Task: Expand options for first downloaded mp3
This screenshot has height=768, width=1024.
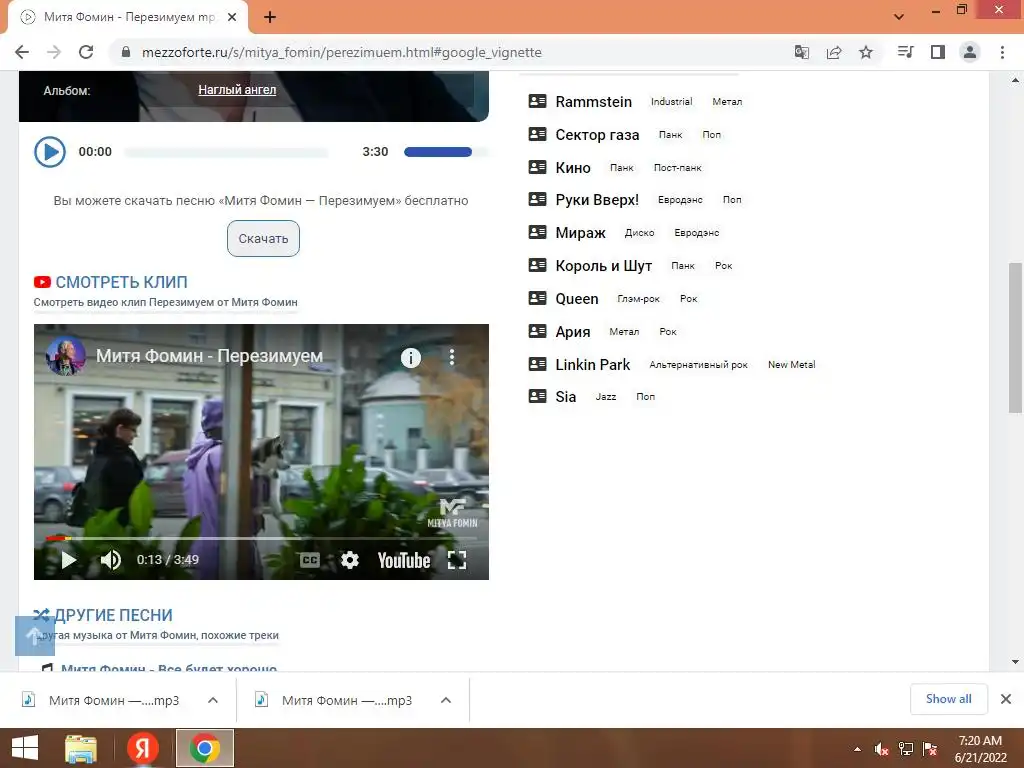Action: tap(213, 700)
